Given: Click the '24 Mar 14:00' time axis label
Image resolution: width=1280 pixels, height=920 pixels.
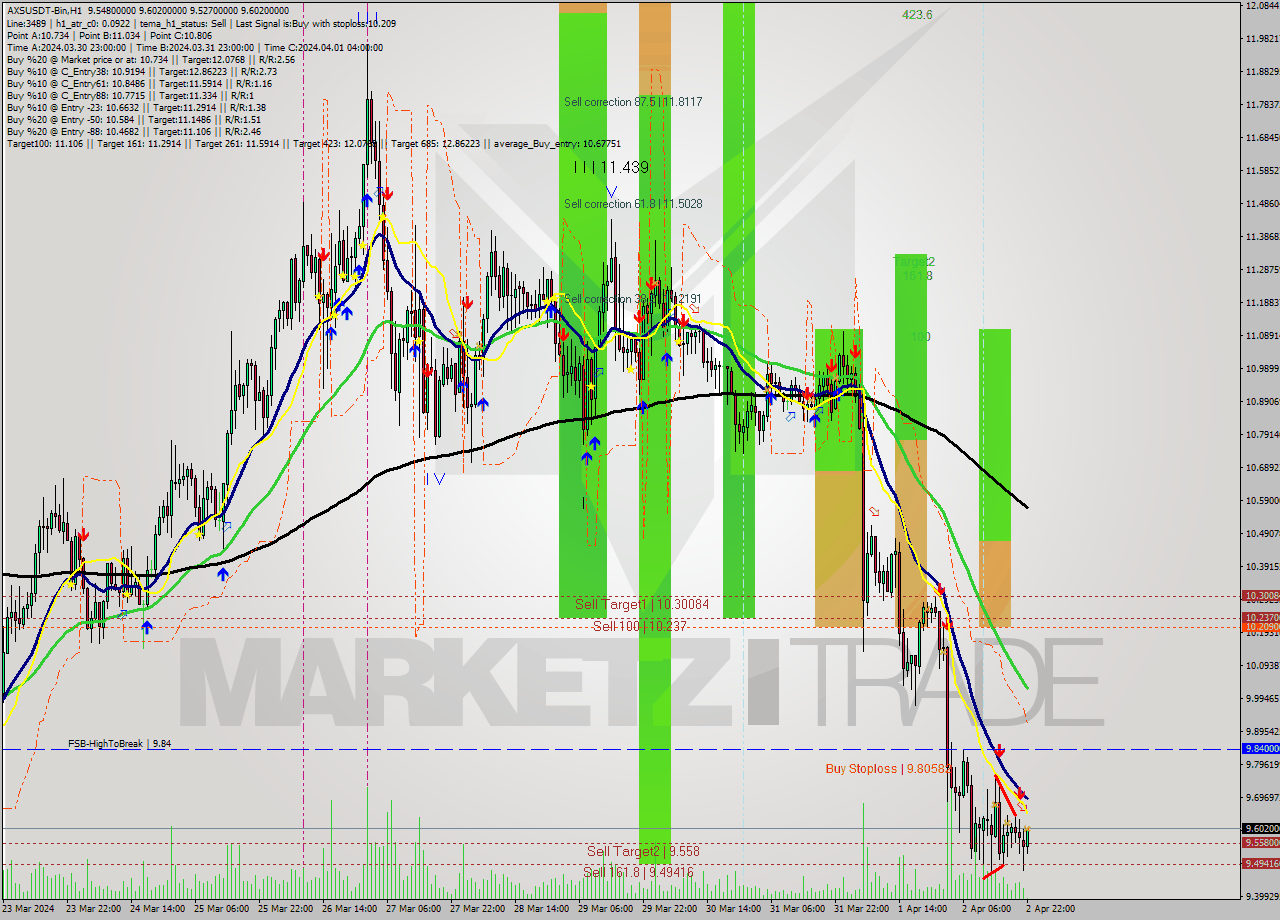Looking at the screenshot, I should click(158, 909).
